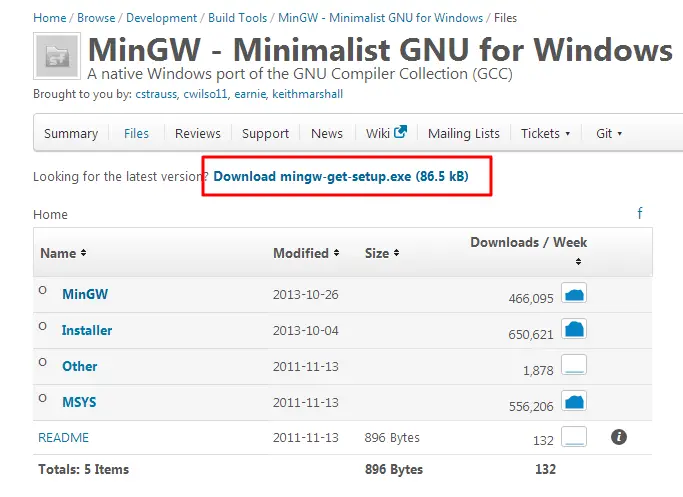The width and height of the screenshot is (683, 497).
Task: View Other folder download stats chart icon
Action: (x=574, y=365)
